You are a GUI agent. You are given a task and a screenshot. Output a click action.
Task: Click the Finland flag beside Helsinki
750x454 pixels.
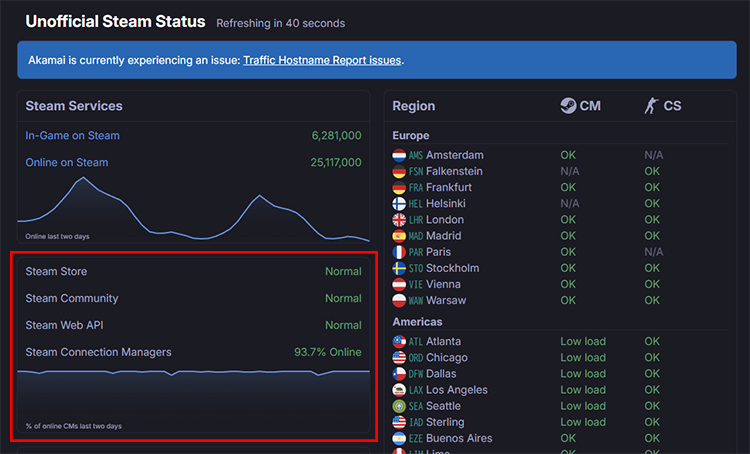point(399,204)
